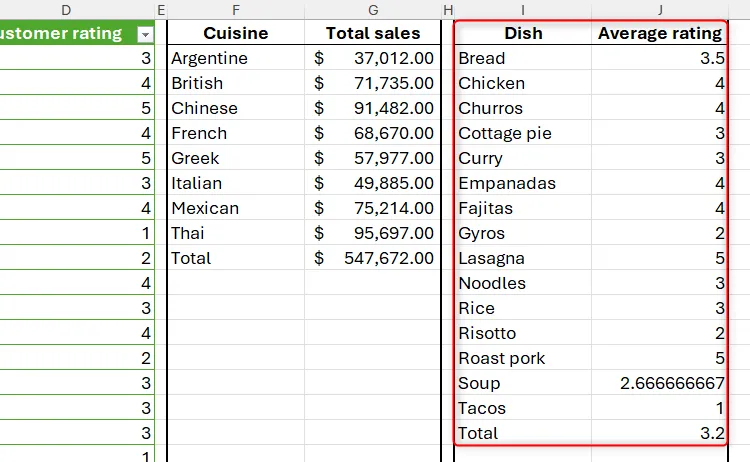The image size is (750, 462).
Task: Click the Soup average rating 2.666666667
Action: [660, 383]
